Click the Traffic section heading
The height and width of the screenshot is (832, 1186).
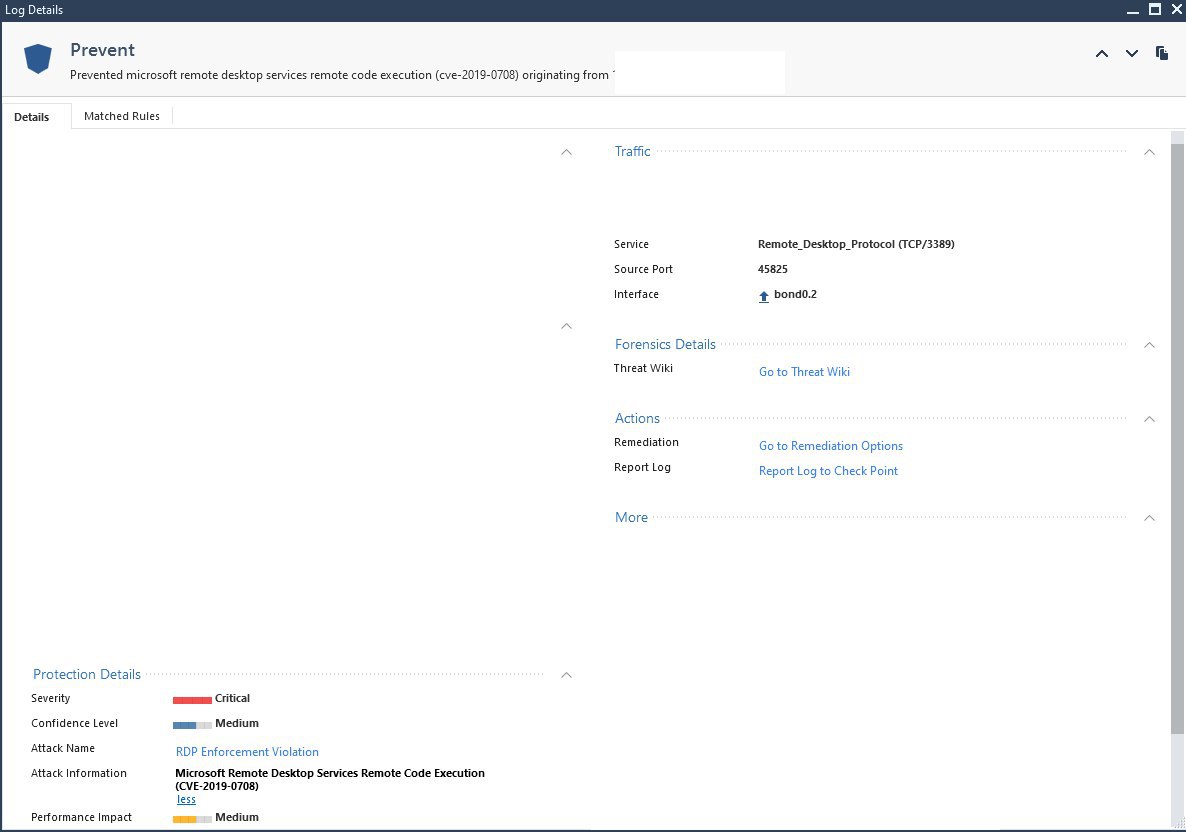(x=632, y=151)
